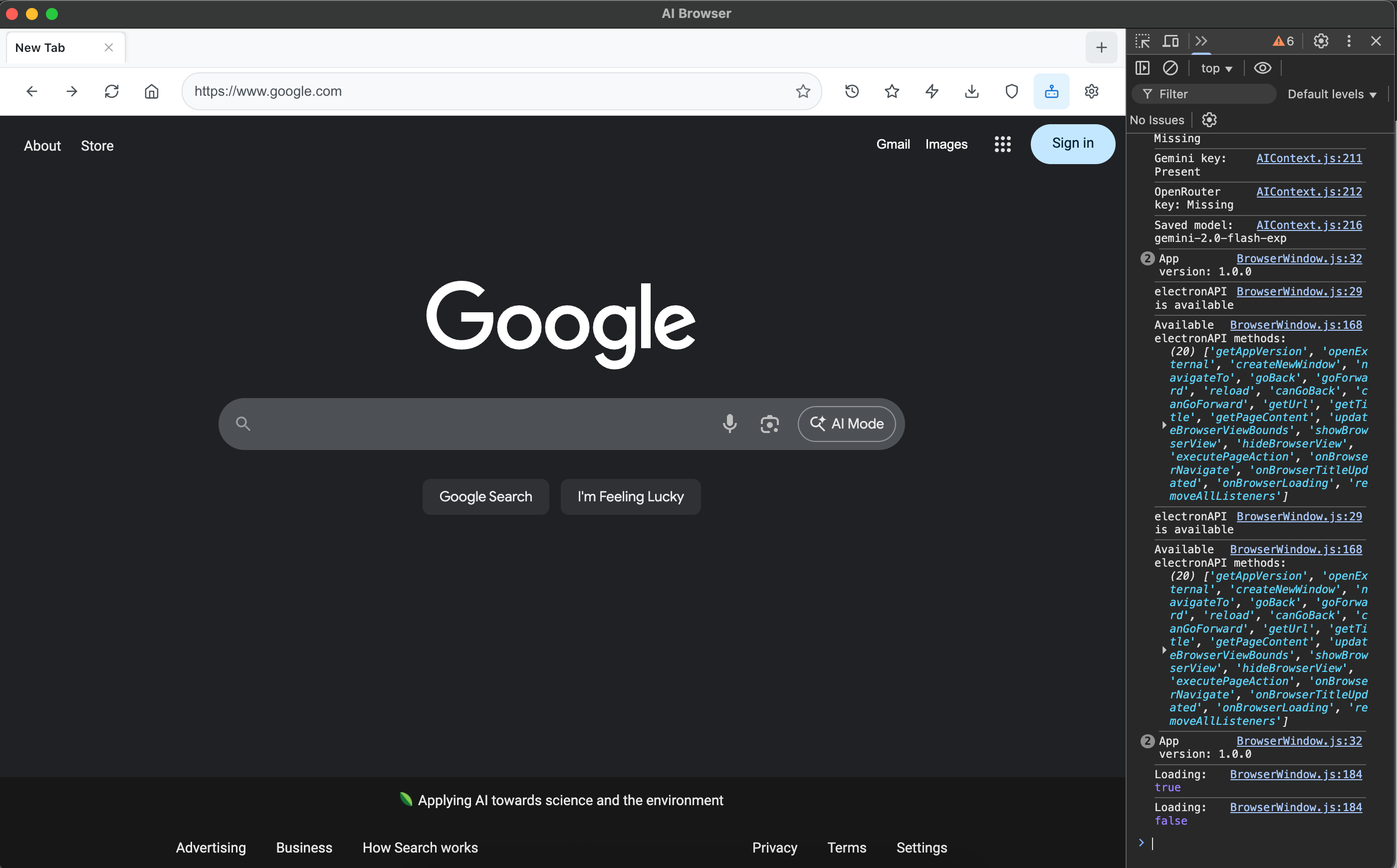Screen dimensions: 1397x868
Task: Toggle the console sidebar panel
Action: [x=1142, y=68]
